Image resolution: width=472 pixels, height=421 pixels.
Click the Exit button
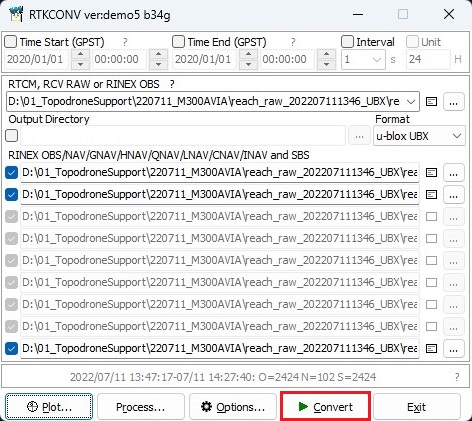pyautogui.click(x=417, y=407)
